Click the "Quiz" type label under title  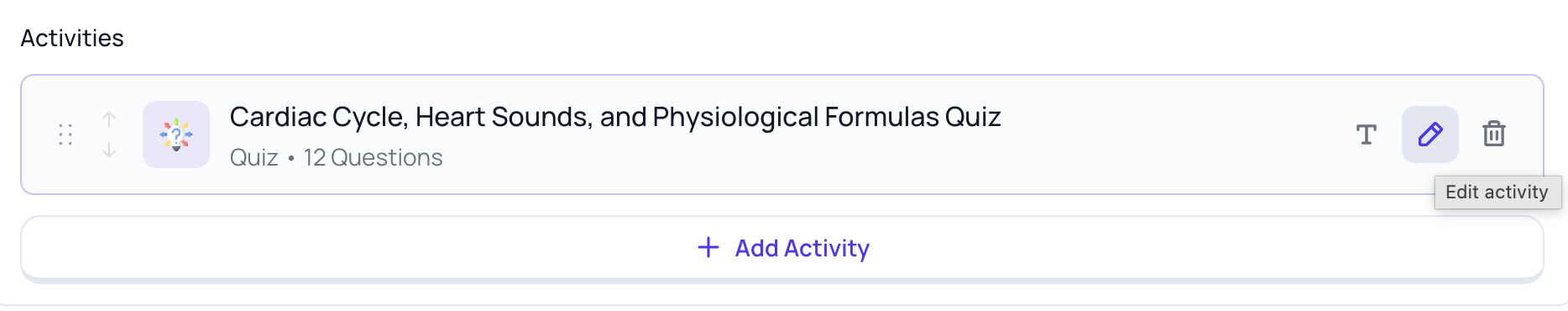254,157
